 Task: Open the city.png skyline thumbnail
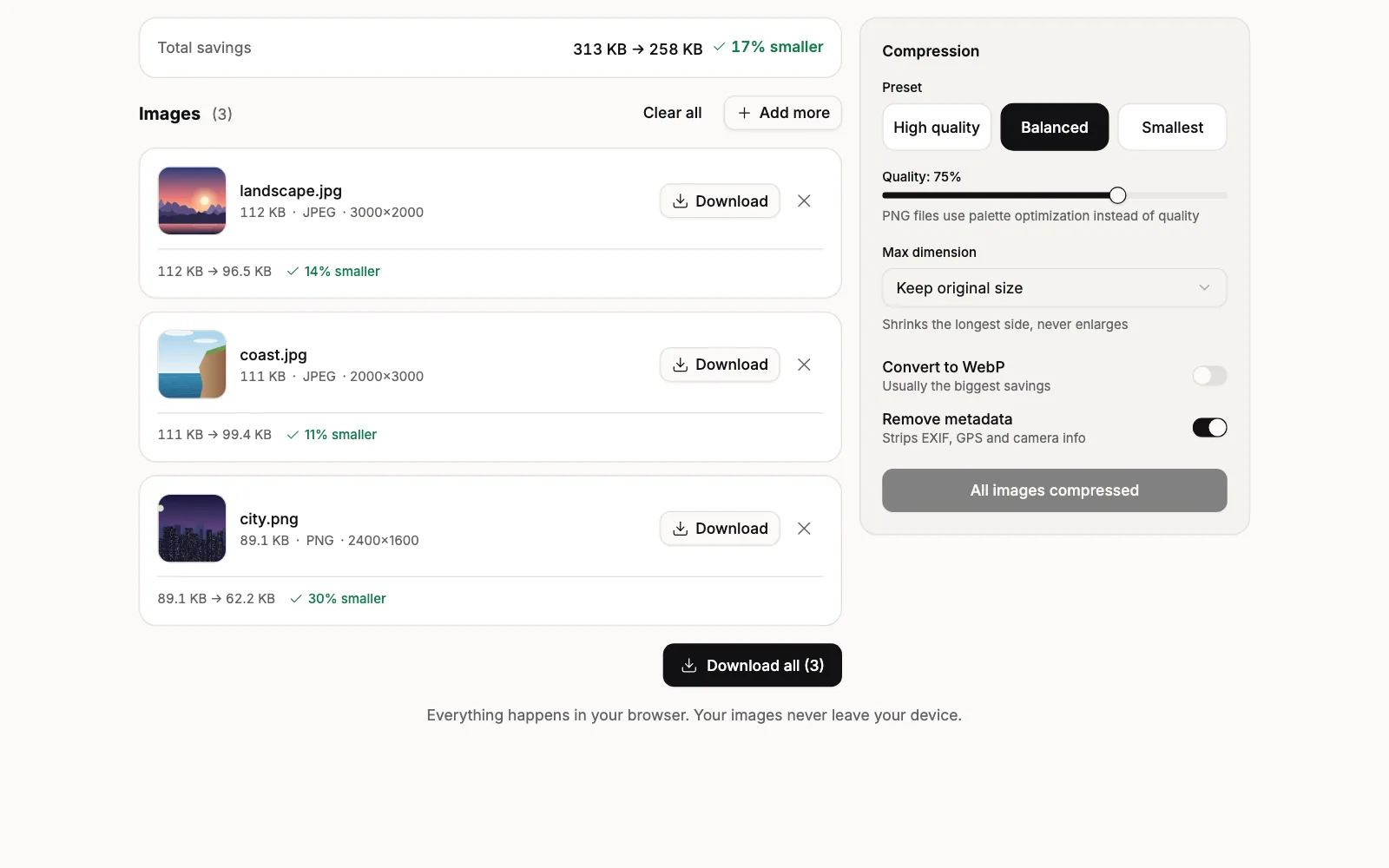tap(192, 529)
